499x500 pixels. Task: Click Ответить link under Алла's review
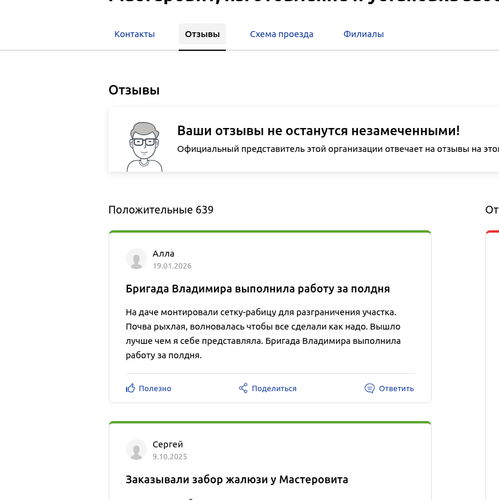click(x=396, y=388)
